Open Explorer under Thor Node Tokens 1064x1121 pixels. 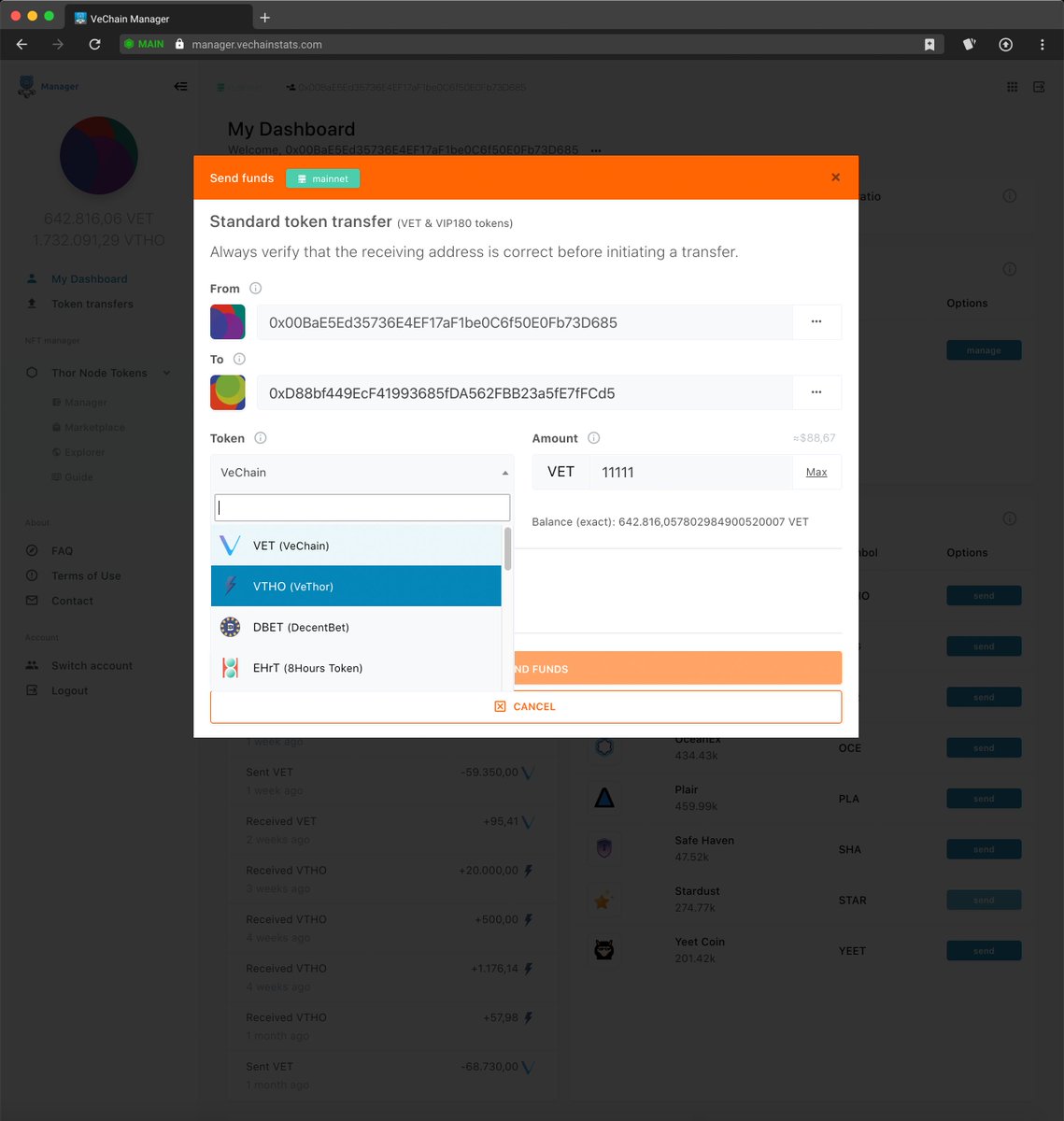point(85,453)
